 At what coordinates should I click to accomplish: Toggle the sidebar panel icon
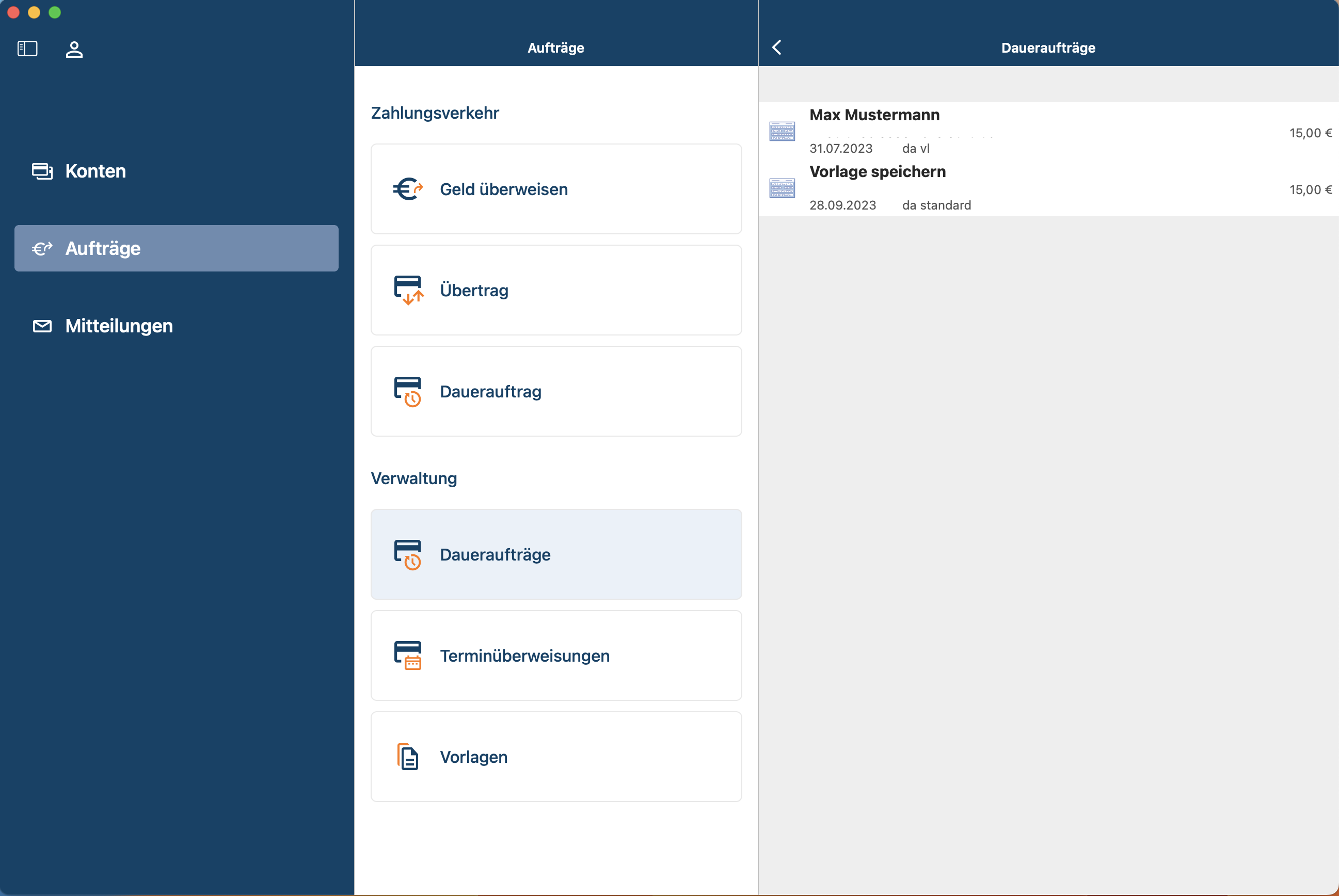pos(27,49)
